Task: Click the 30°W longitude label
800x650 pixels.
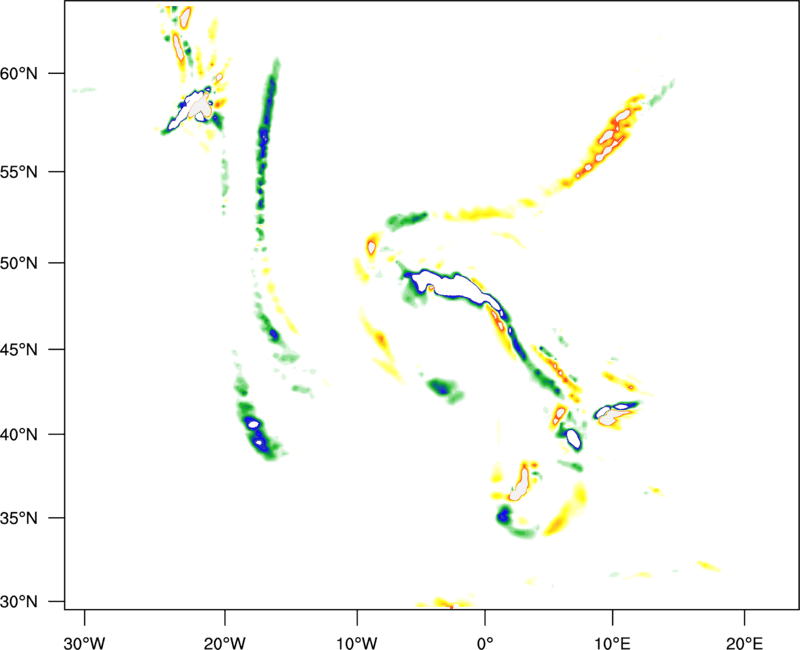Action: [85, 643]
